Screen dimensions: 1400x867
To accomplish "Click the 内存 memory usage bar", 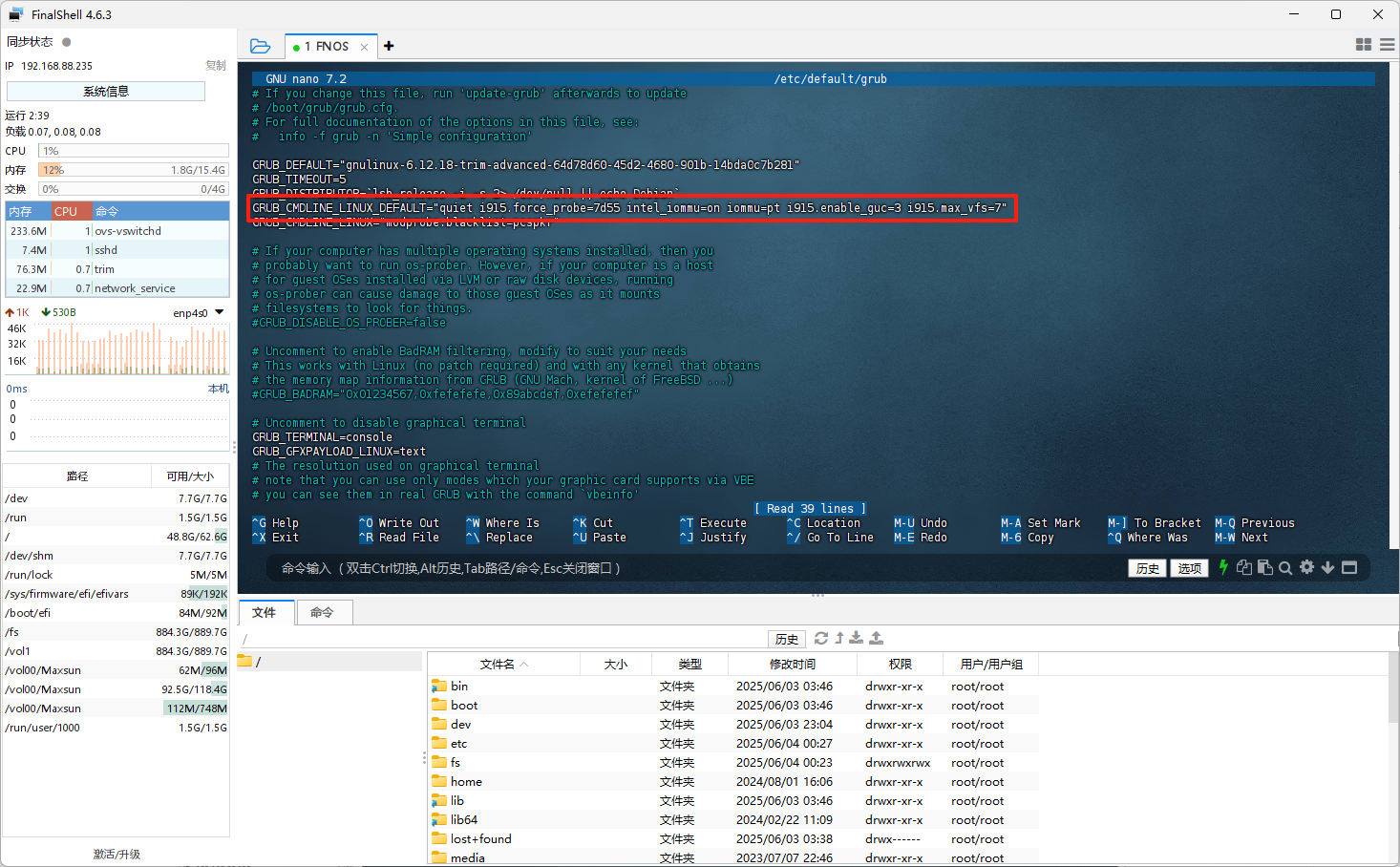I will [134, 170].
